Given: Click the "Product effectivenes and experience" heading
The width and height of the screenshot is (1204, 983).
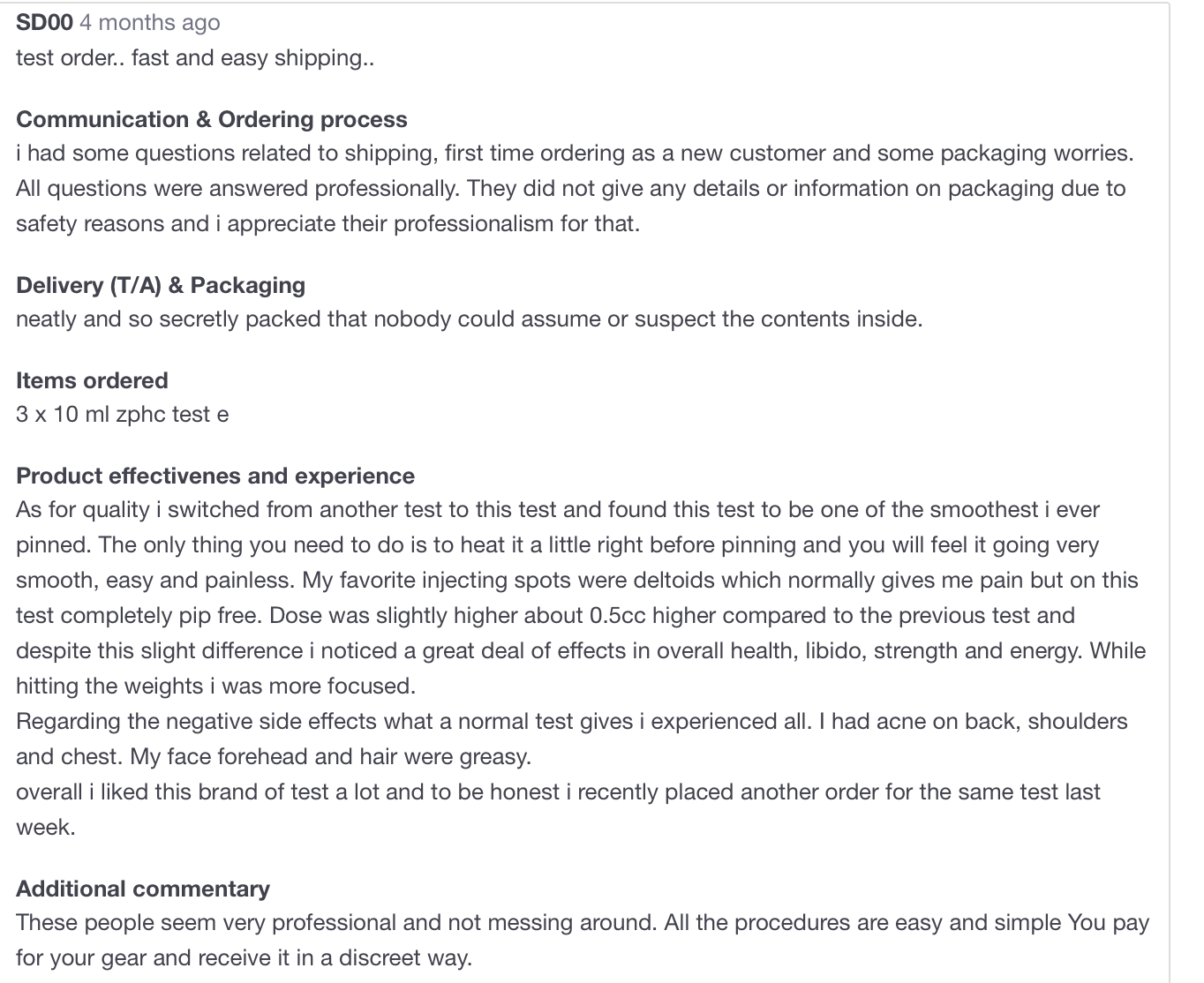Looking at the screenshot, I should [215, 476].
